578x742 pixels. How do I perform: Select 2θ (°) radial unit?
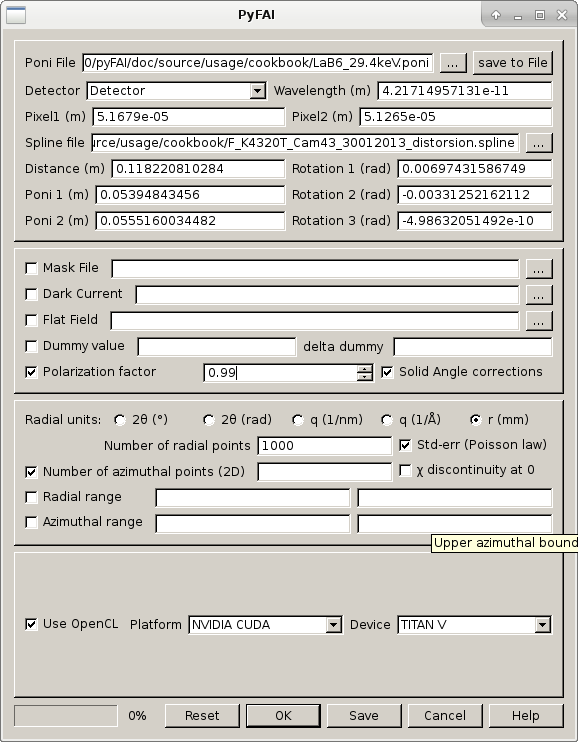pos(120,420)
